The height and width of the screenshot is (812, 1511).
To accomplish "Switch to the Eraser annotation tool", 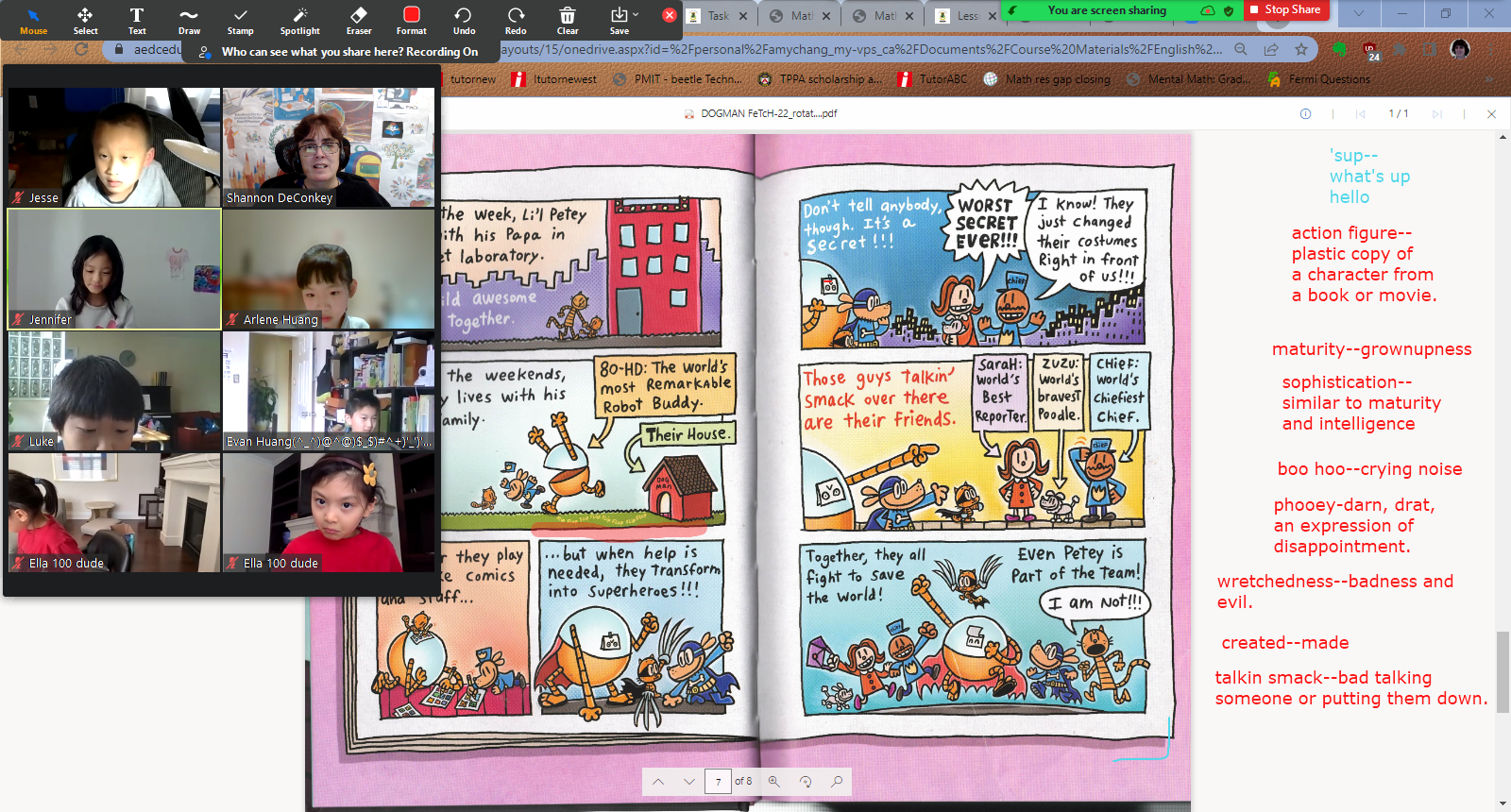I will point(359,20).
